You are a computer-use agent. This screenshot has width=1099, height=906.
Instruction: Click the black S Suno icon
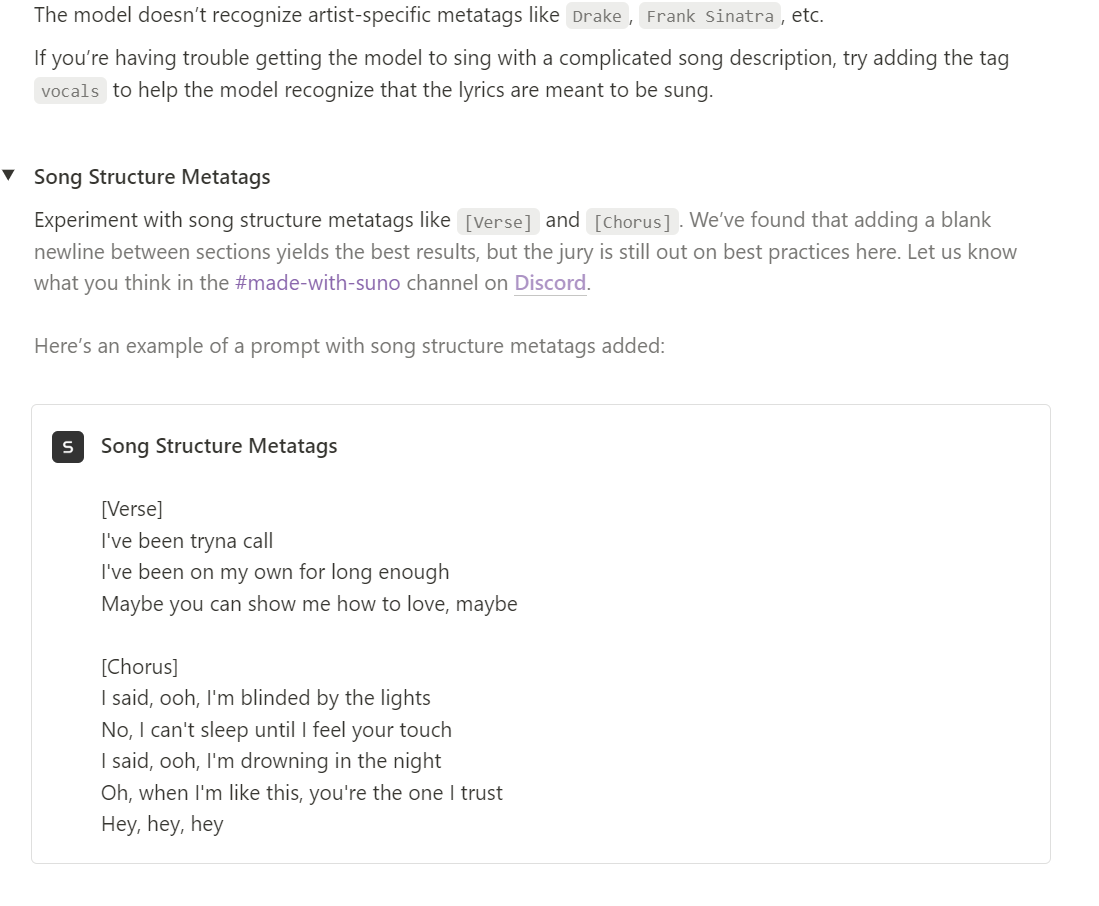coord(68,447)
